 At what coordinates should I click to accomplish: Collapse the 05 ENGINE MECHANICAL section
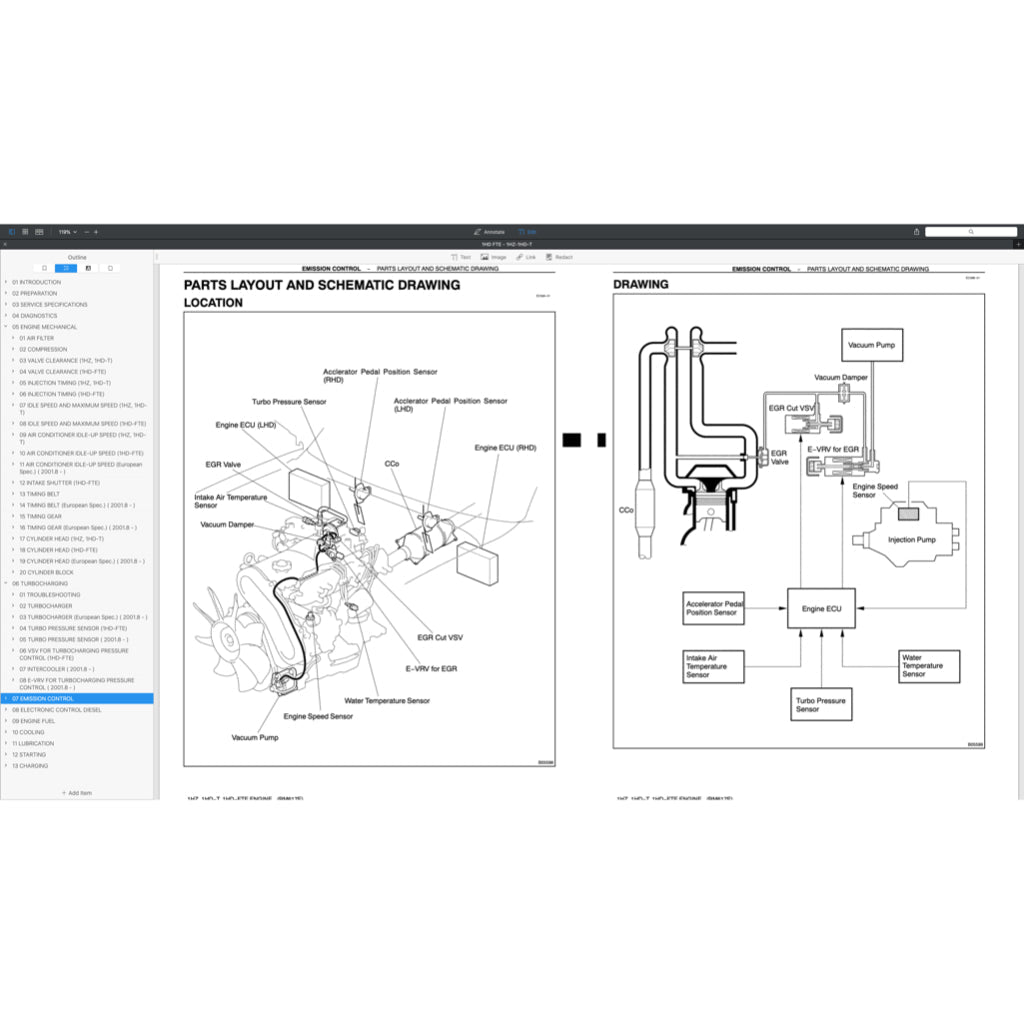point(5,327)
